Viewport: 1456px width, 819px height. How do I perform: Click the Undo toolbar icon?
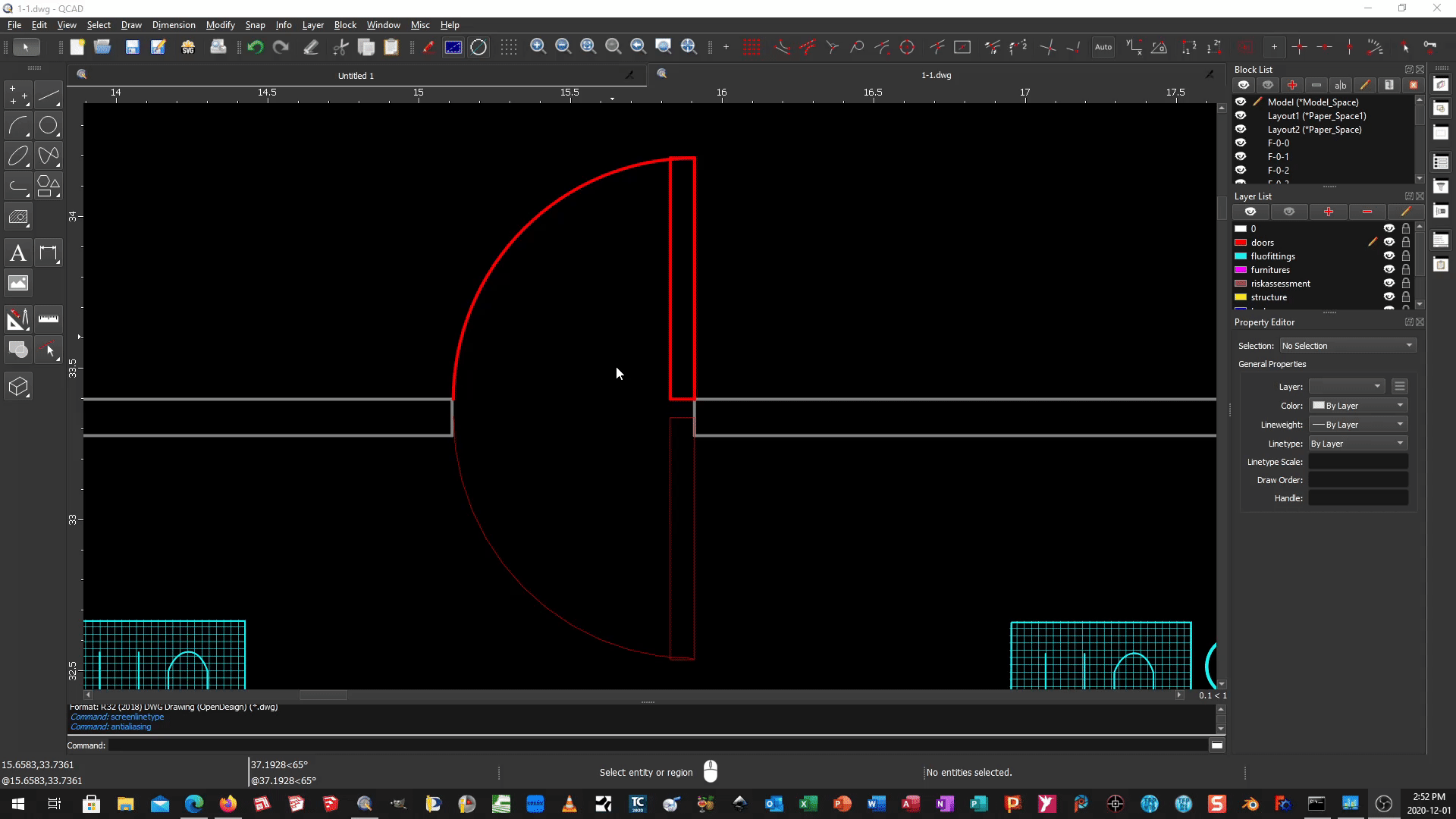(255, 47)
